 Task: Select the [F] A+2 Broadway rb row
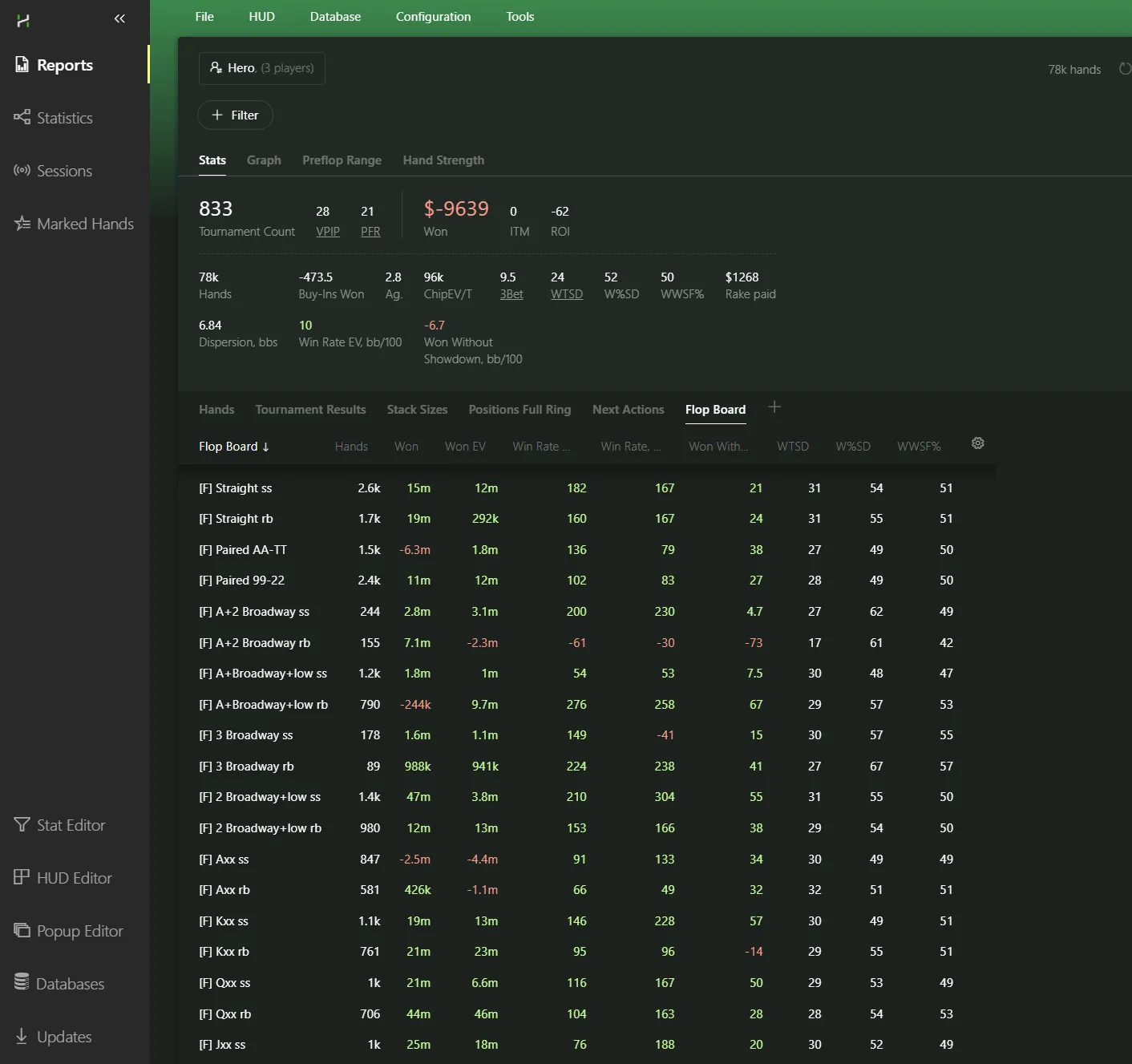[587, 643]
